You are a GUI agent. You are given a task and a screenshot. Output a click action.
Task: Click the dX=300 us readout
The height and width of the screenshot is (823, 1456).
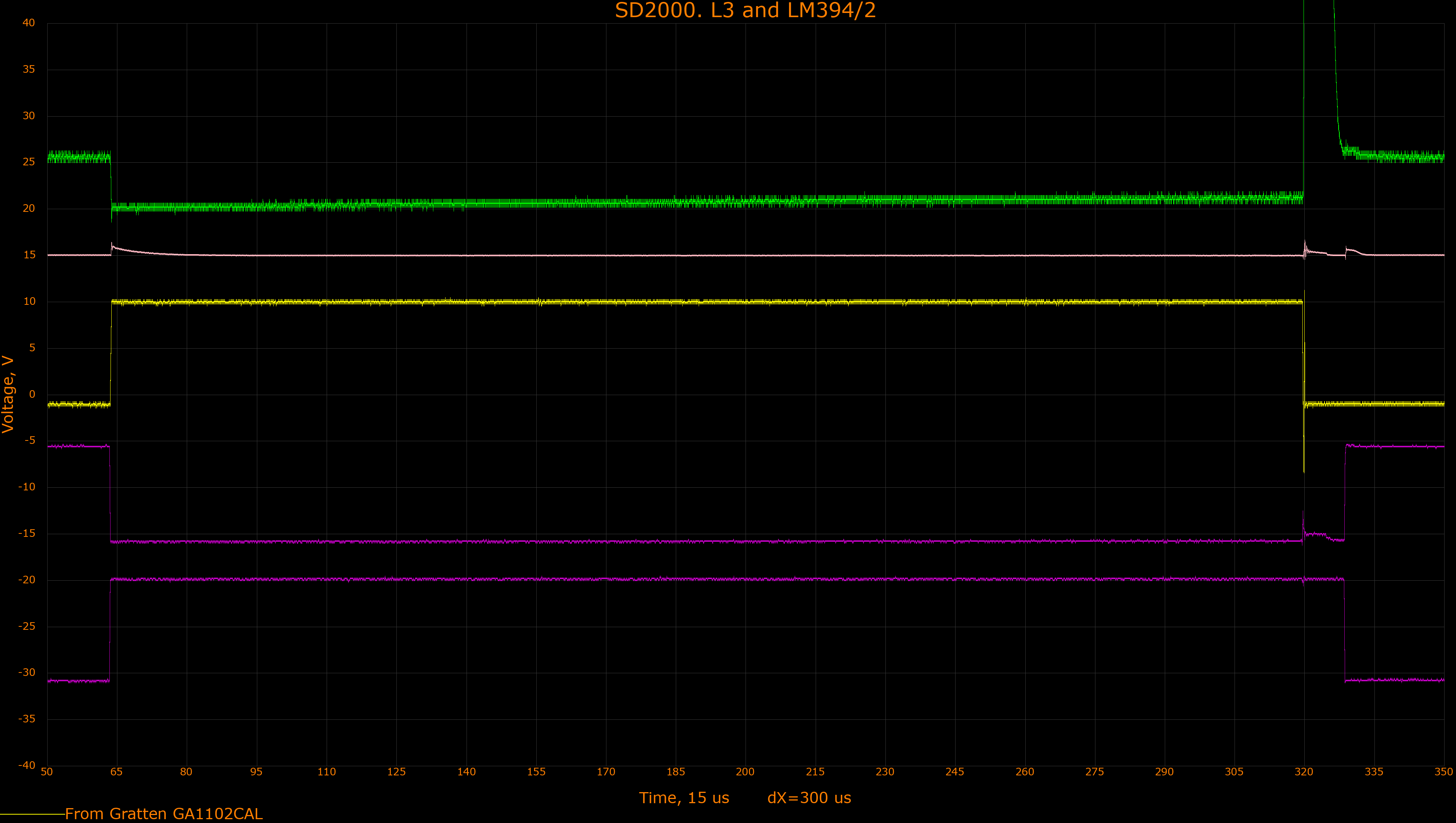(x=808, y=797)
